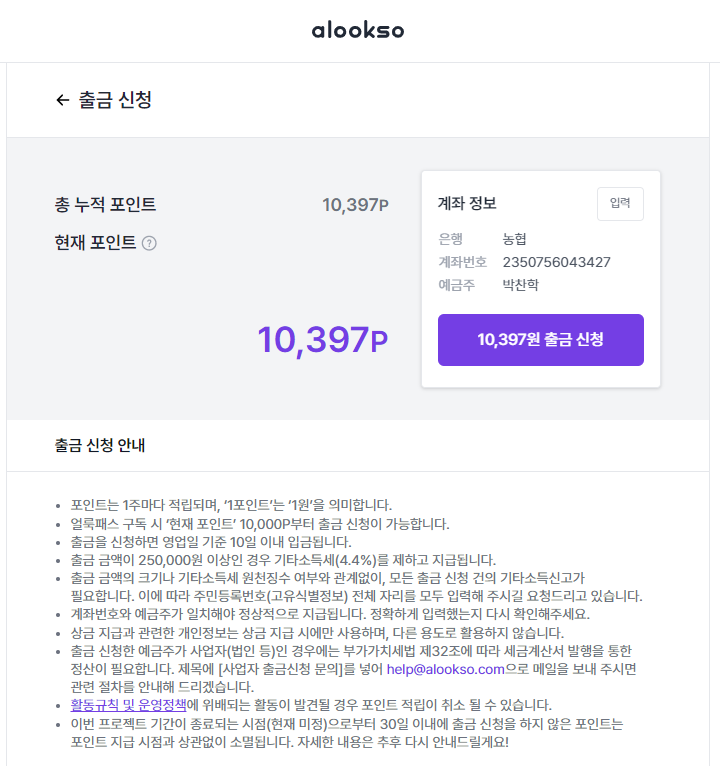This screenshot has width=720, height=766.
Task: Click the bank name 농협
Action: (x=516, y=239)
